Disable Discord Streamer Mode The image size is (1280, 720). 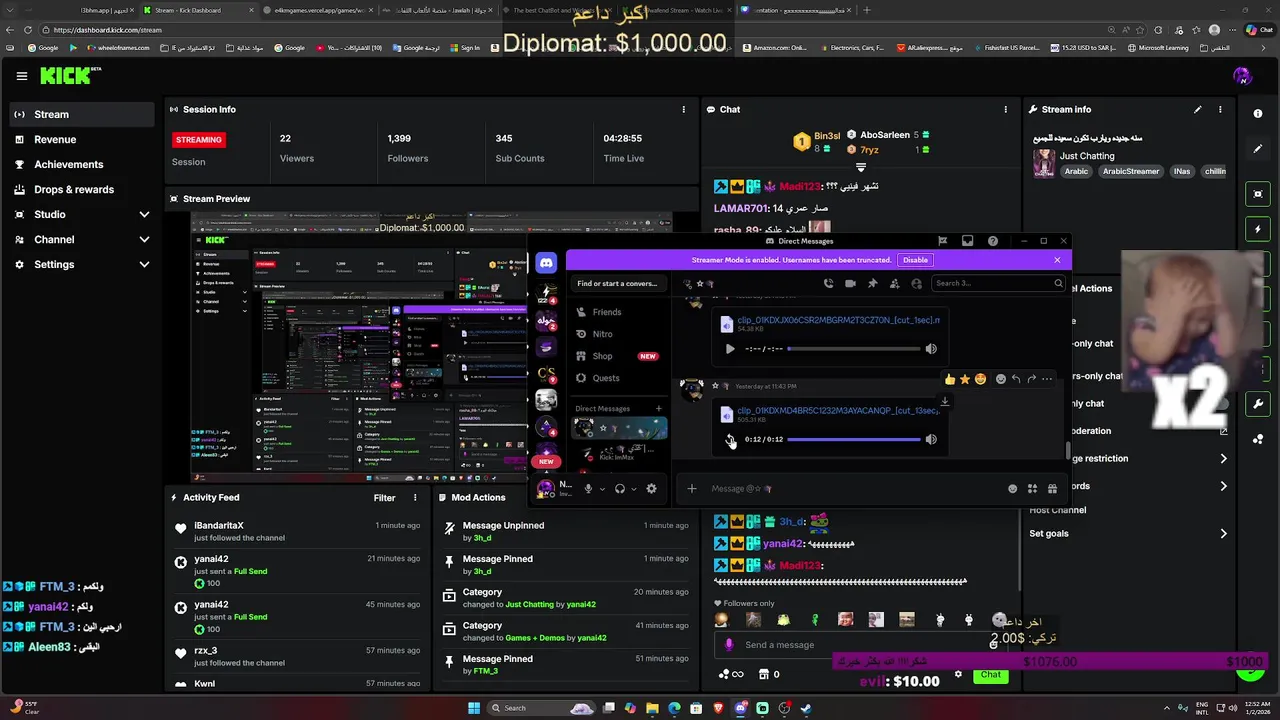[915, 260]
